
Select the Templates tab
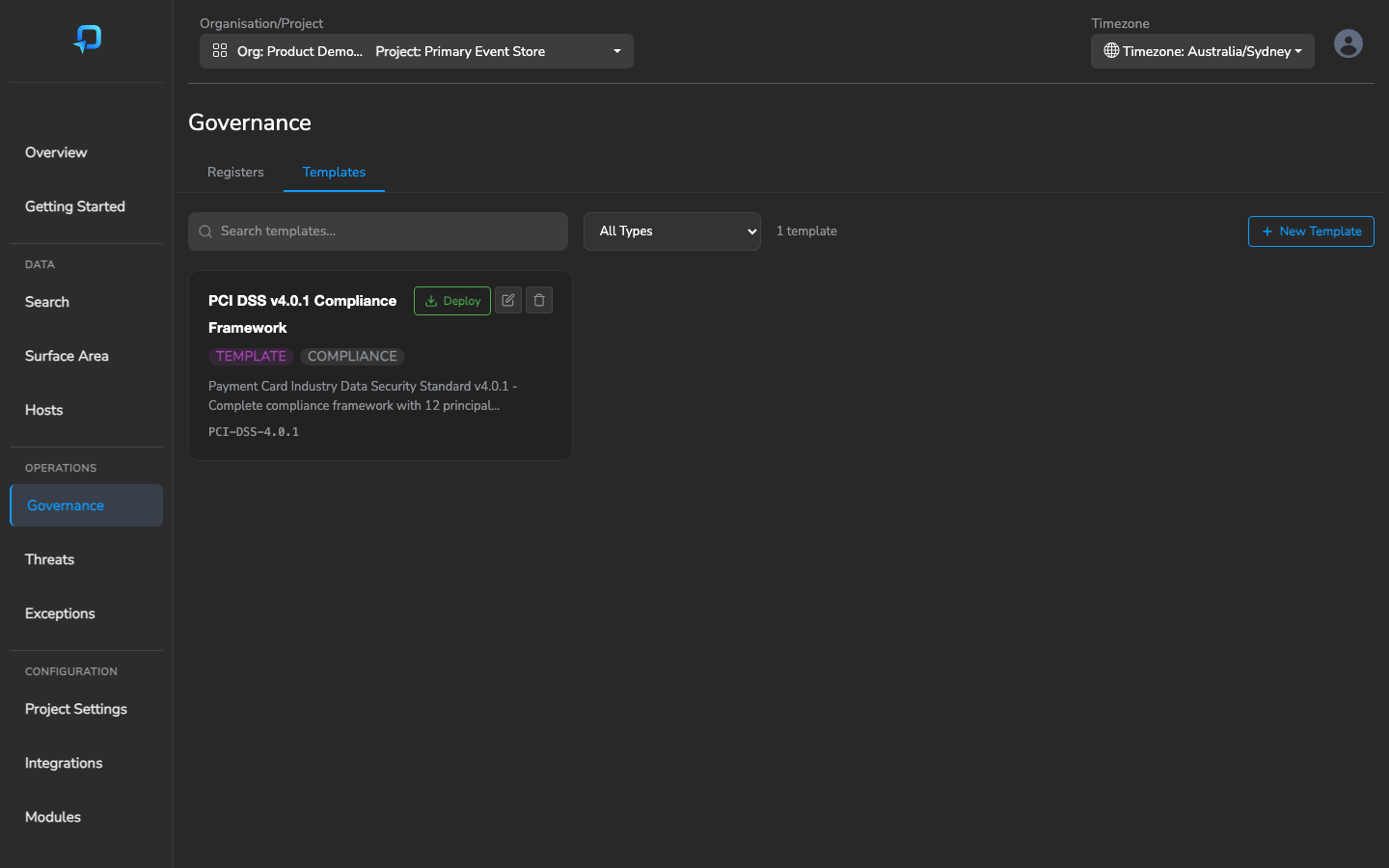click(334, 172)
